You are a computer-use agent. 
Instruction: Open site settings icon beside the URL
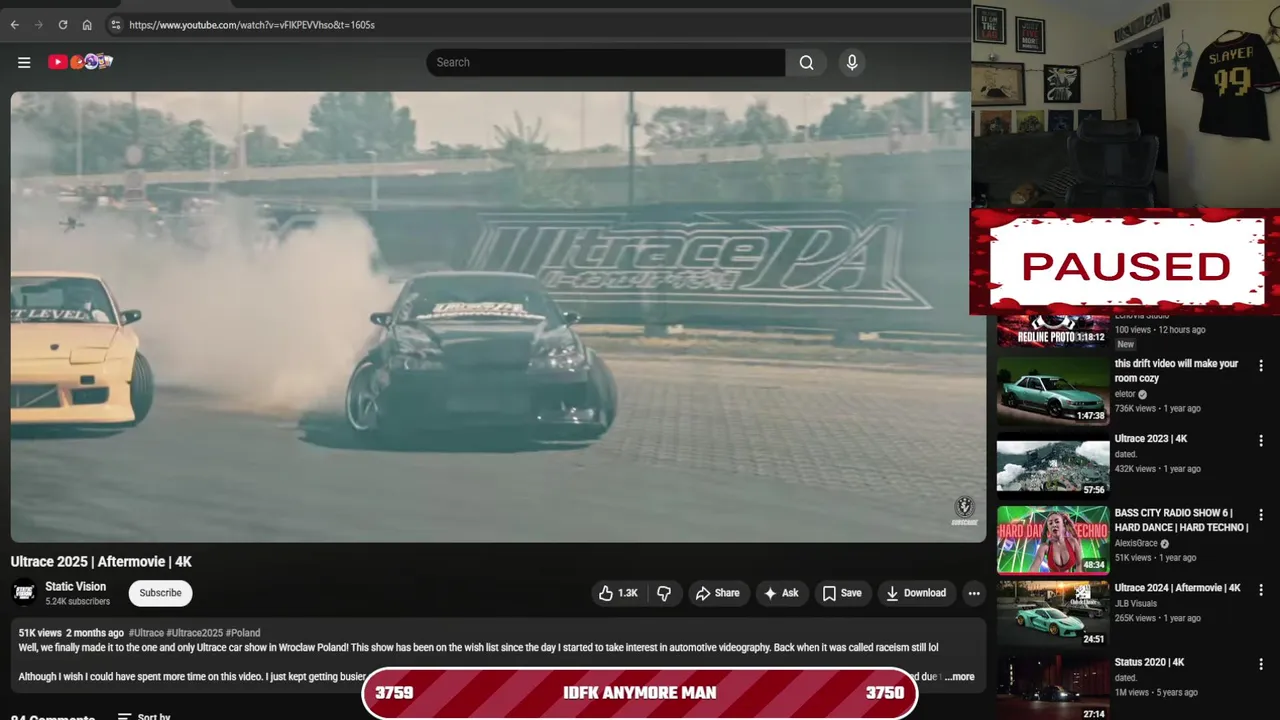pyautogui.click(x=115, y=25)
